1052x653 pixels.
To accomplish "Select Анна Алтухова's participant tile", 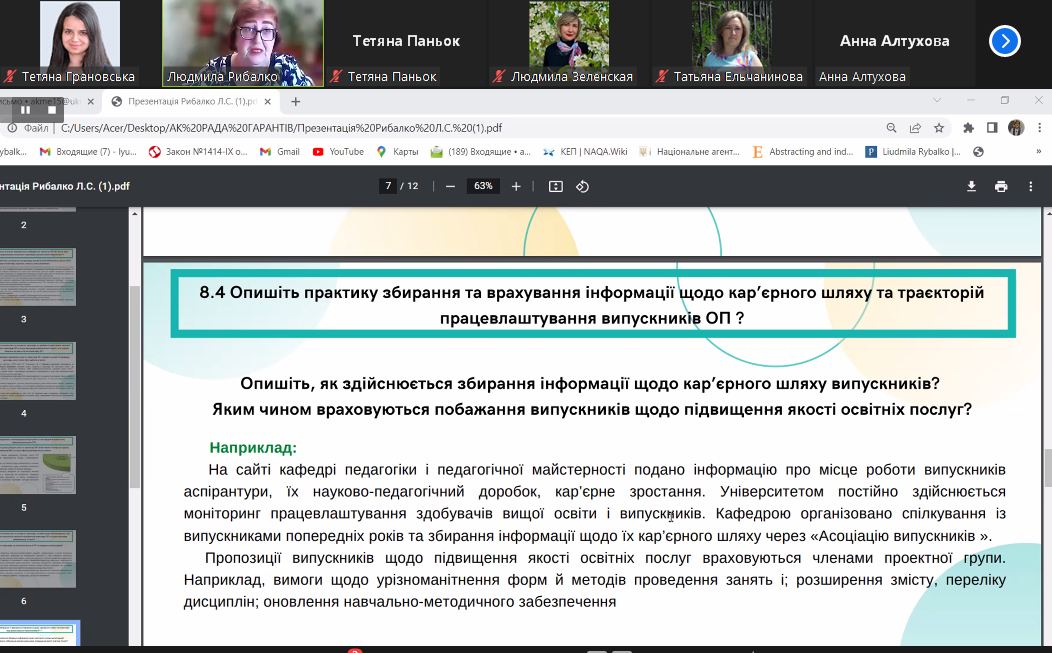I will point(894,44).
